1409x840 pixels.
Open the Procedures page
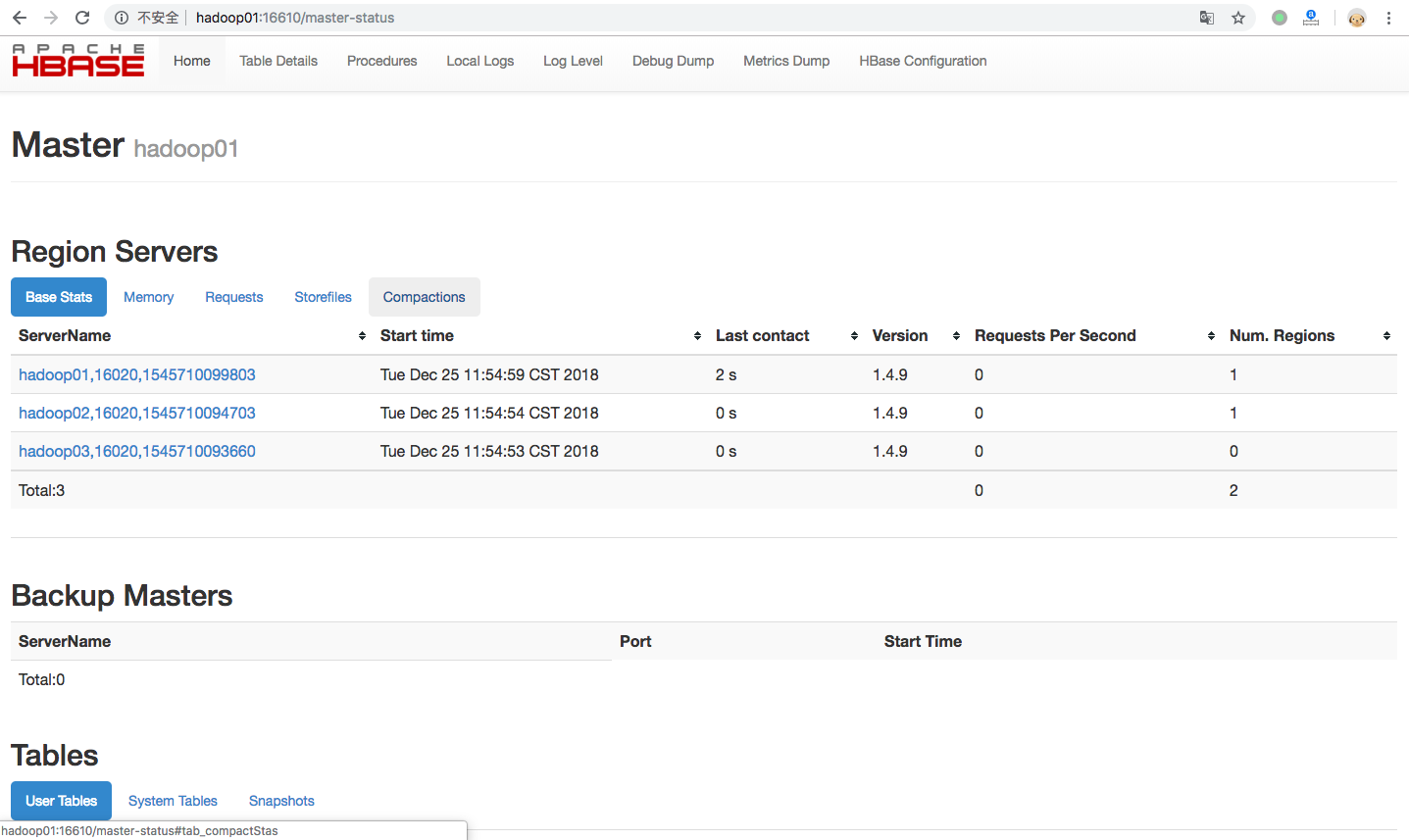pyautogui.click(x=382, y=61)
